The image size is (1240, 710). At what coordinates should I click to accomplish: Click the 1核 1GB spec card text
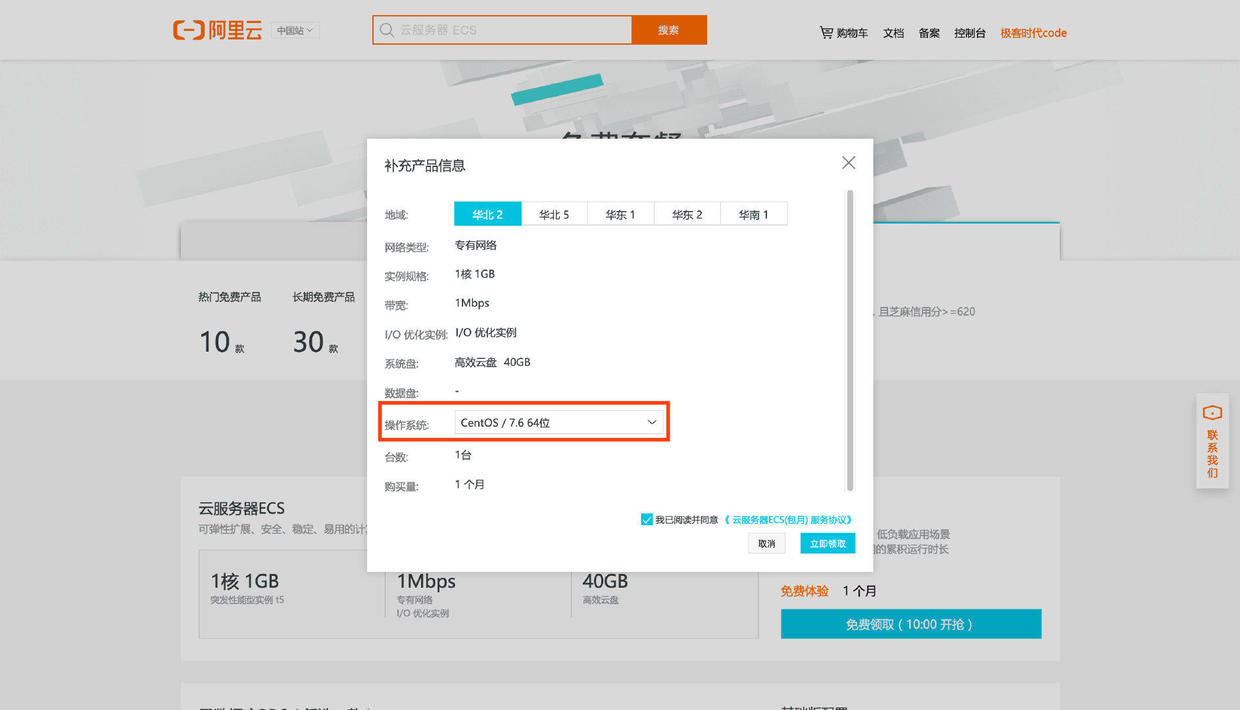pos(245,581)
